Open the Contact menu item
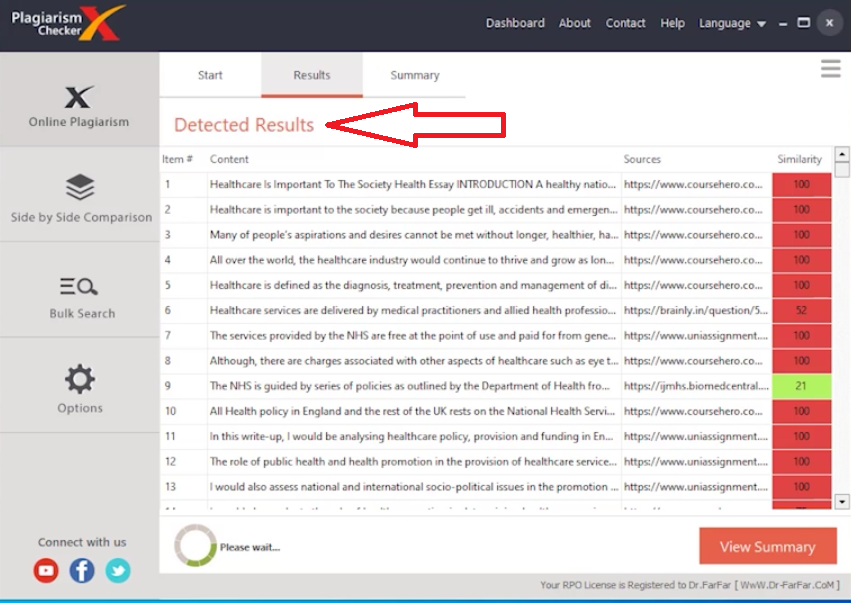Screen dimensions: 851x603 [625, 23]
